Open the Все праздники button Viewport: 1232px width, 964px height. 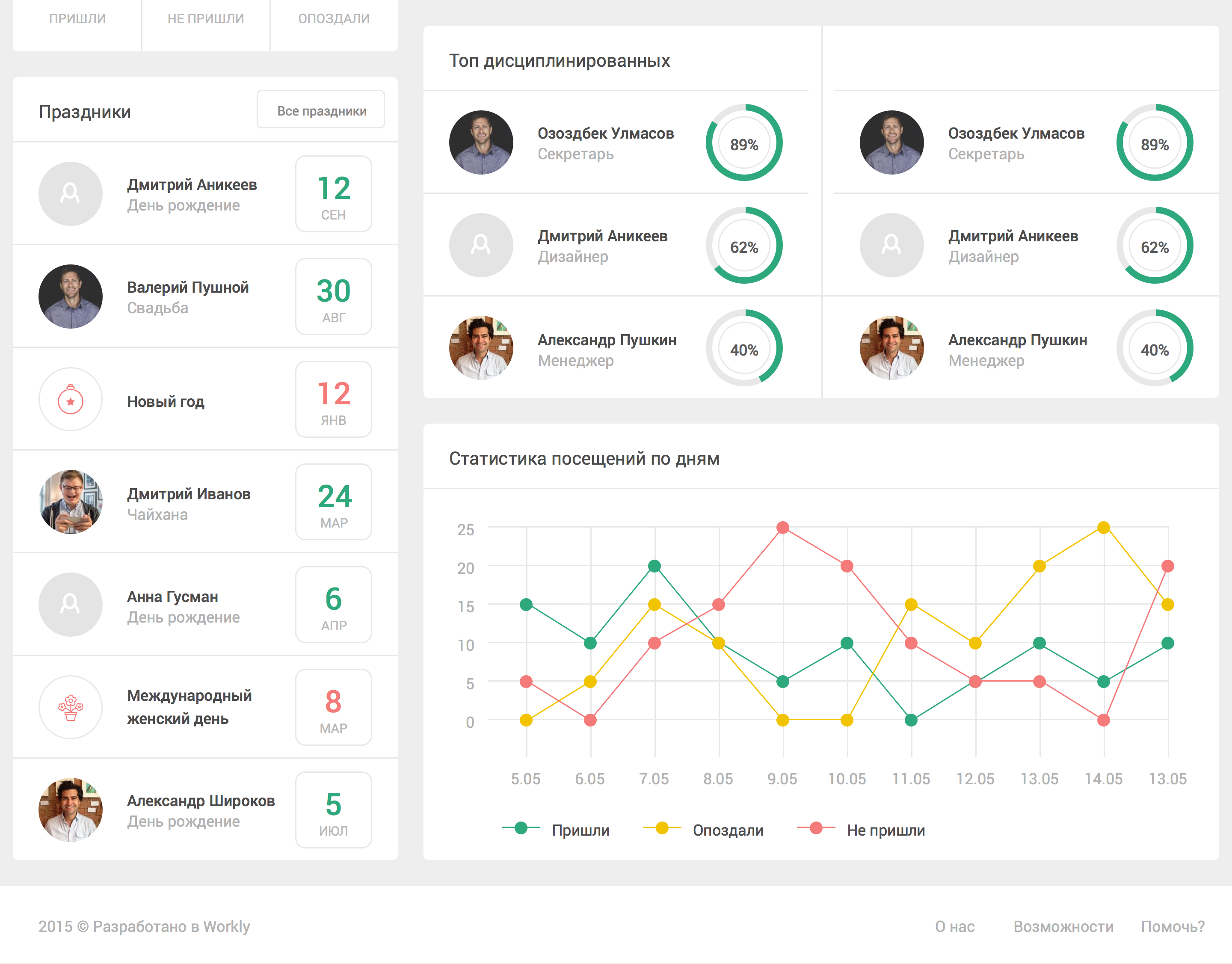pos(321,110)
